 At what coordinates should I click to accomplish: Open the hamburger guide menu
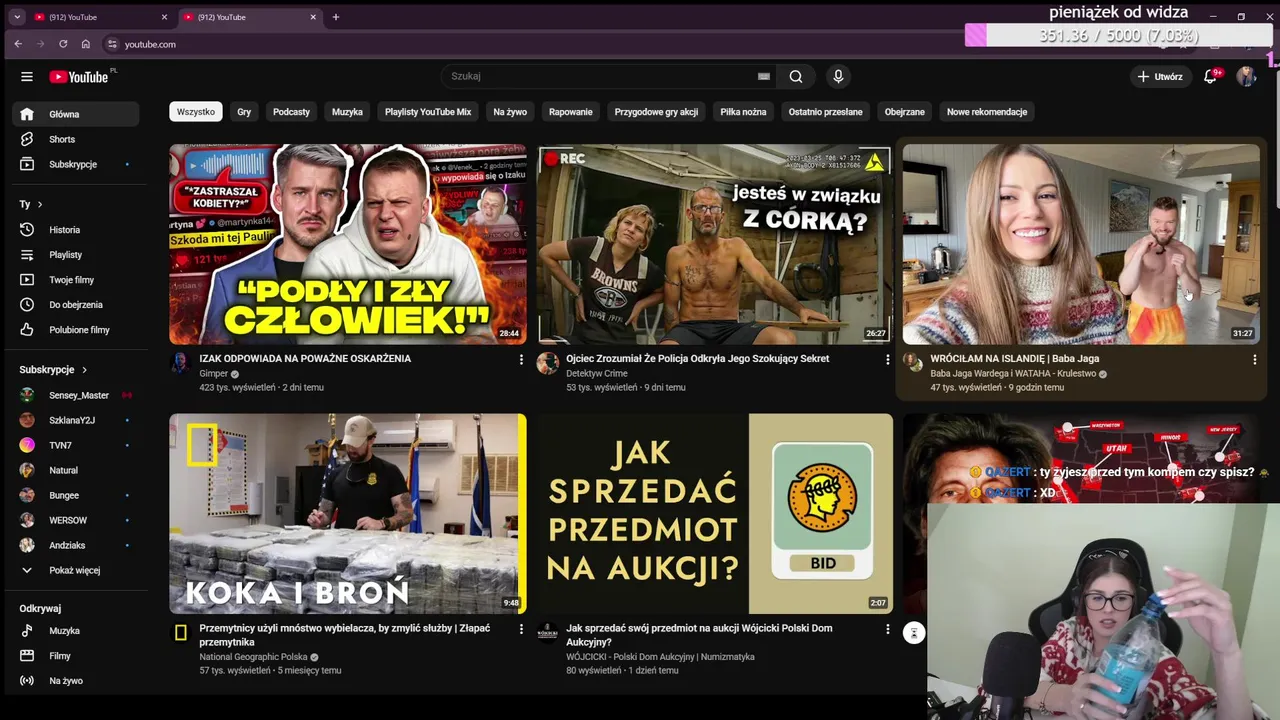coord(27,77)
